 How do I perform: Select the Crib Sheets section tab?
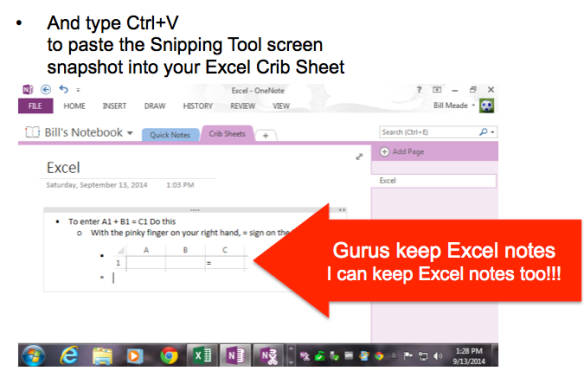[227, 134]
